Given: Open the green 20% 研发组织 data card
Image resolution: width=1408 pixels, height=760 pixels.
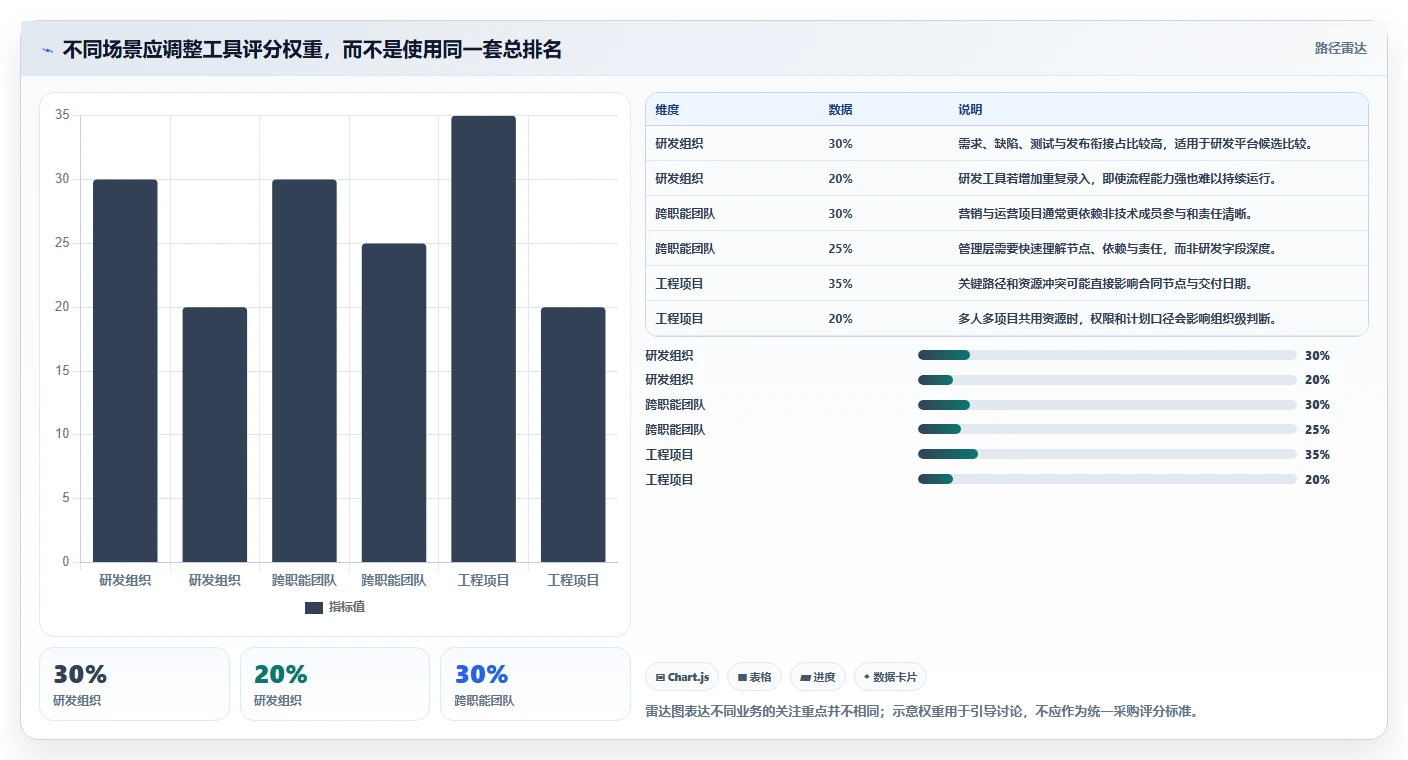Looking at the screenshot, I should (x=335, y=684).
